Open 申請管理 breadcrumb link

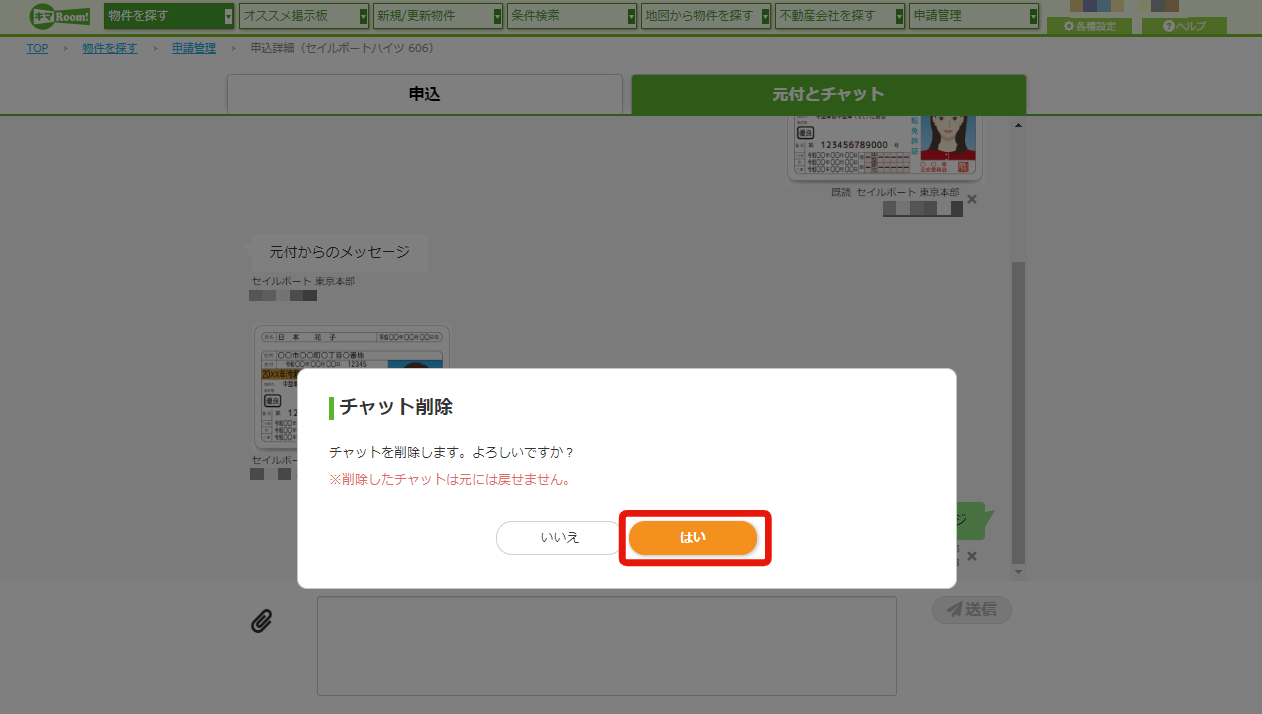tap(194, 48)
